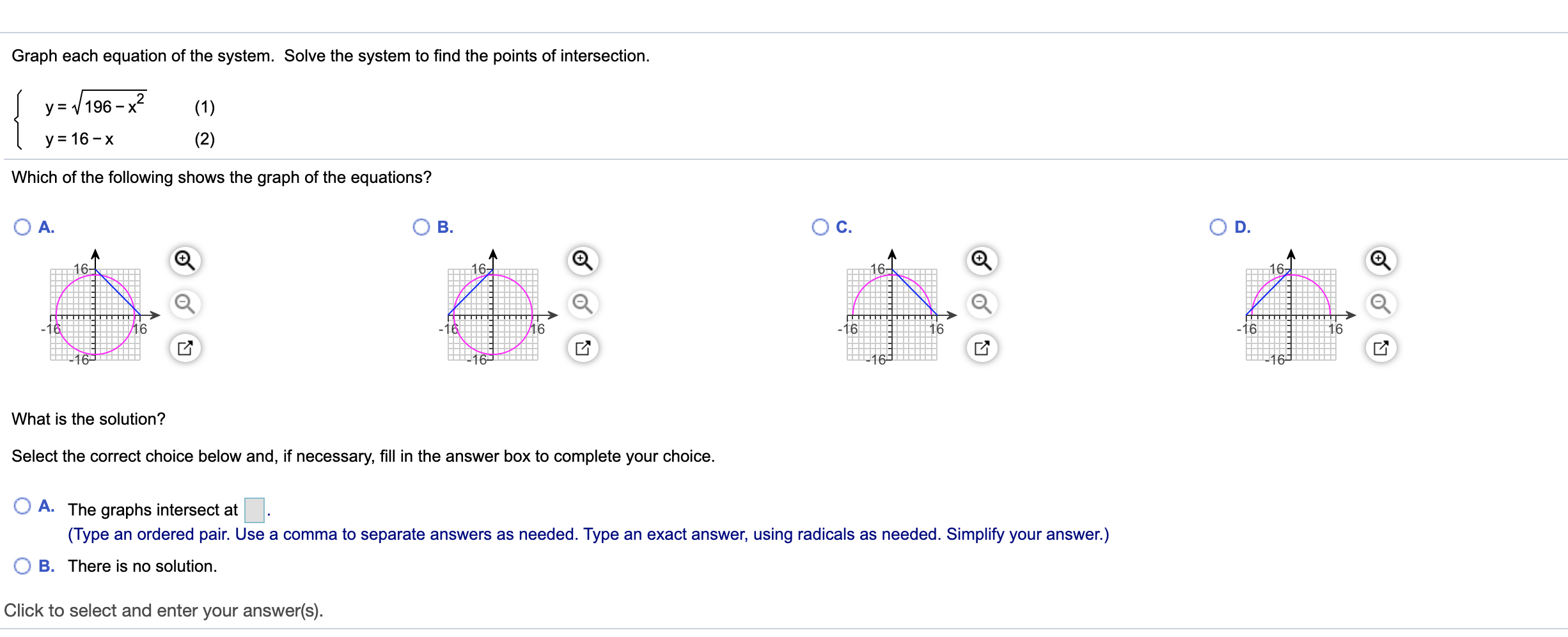Zoom in on graph D
1568x637 pixels.
(x=1381, y=261)
